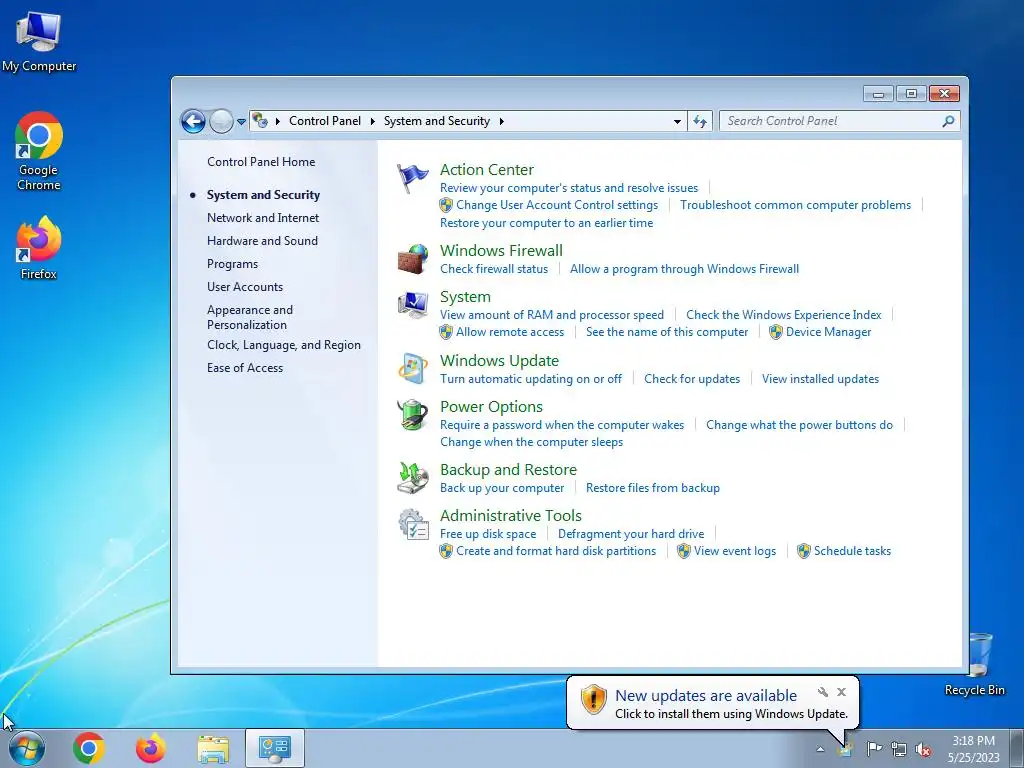This screenshot has width=1024, height=768.
Task: Click the Forward navigation arrow button
Action: 221,121
